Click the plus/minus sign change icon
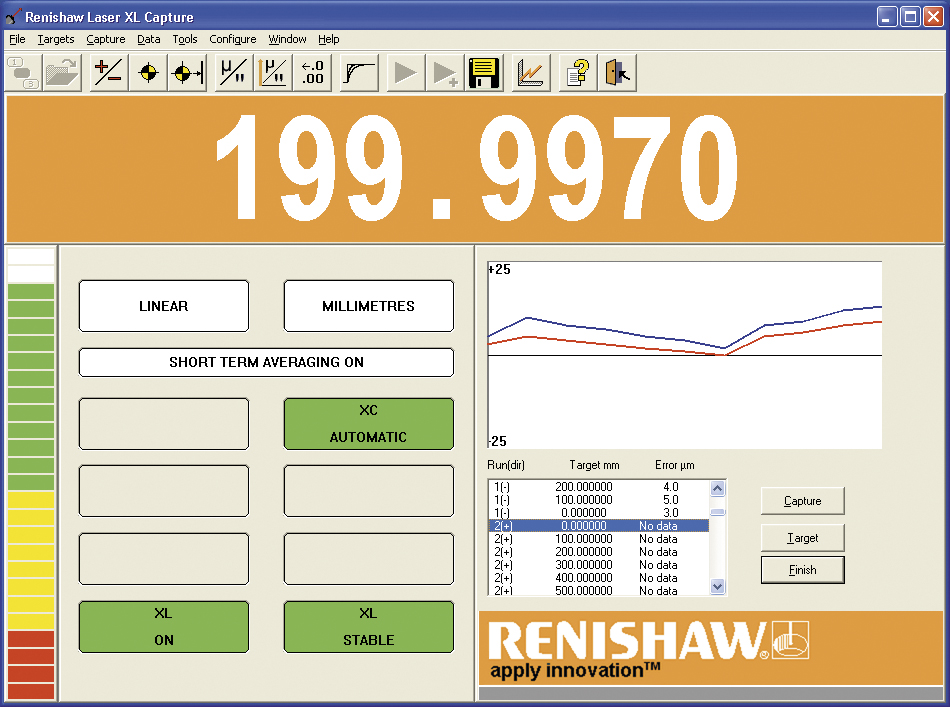950x707 pixels. click(x=109, y=73)
